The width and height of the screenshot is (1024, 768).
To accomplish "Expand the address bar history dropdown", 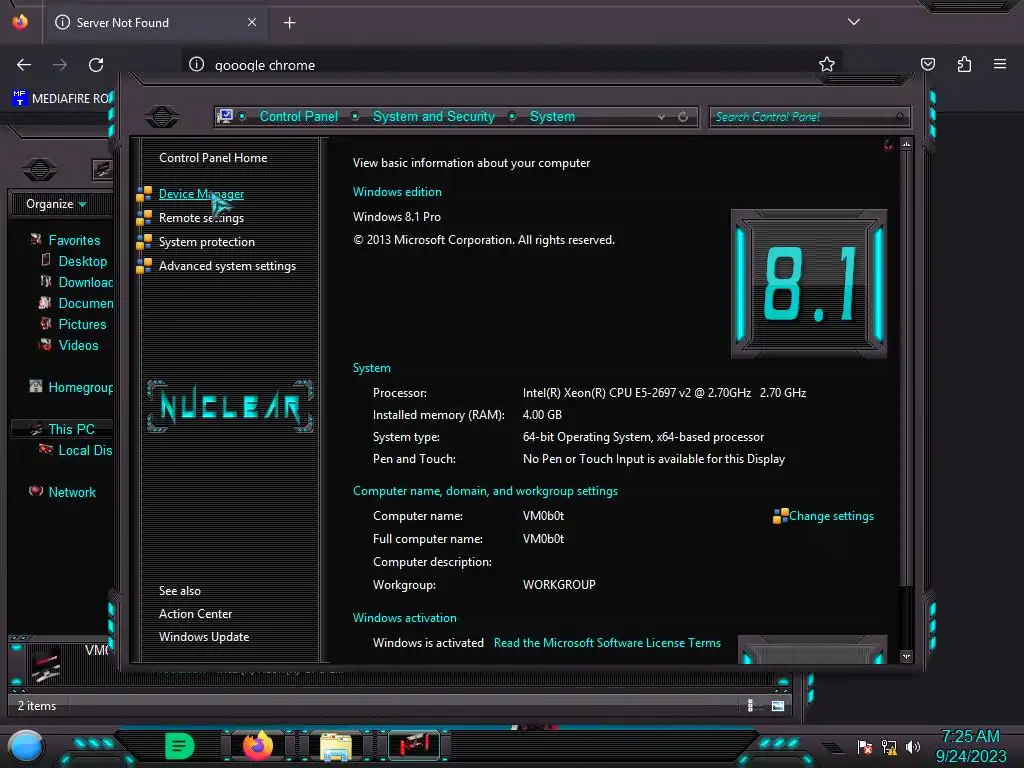I will [x=662, y=117].
